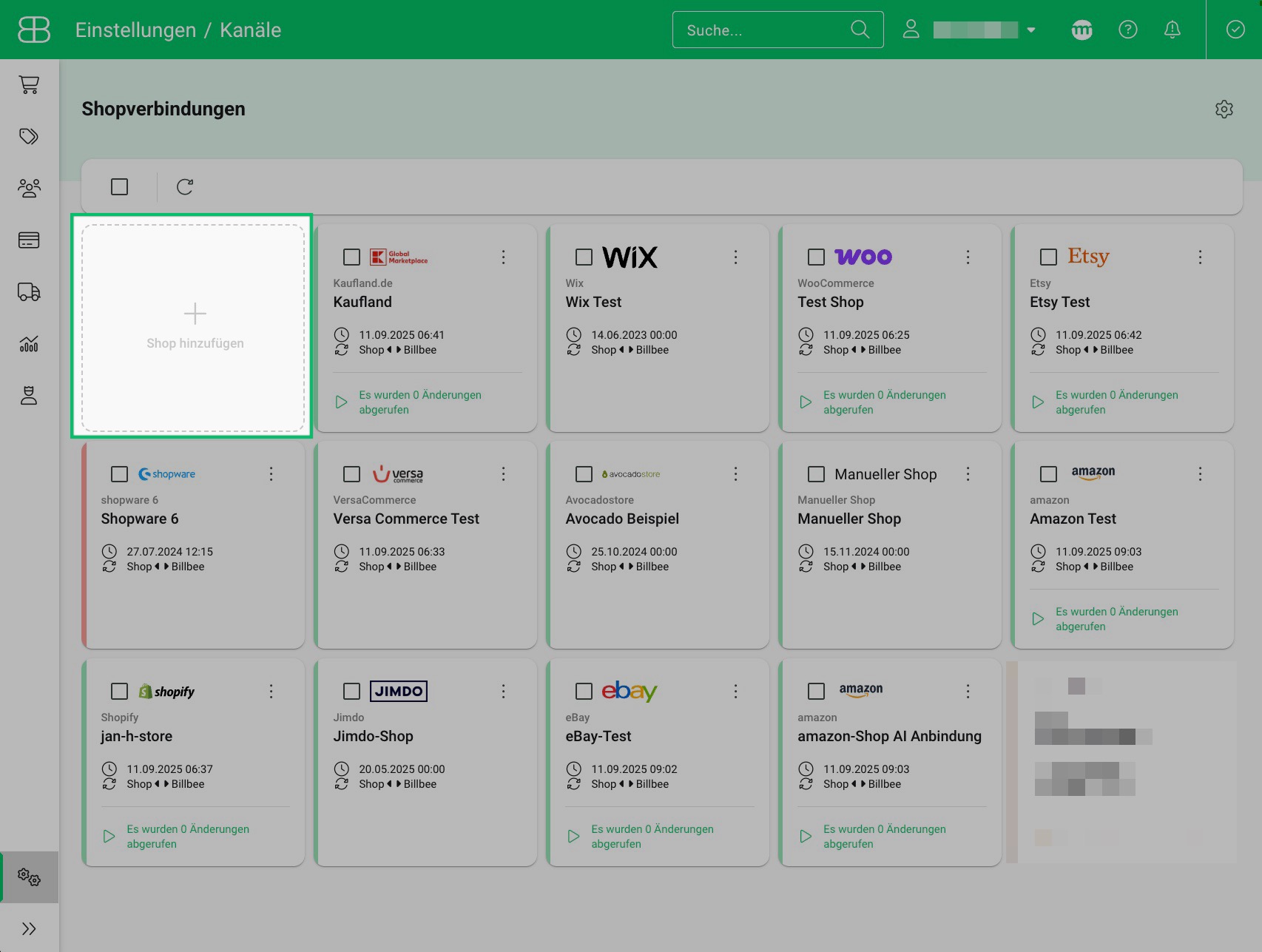1262x952 pixels.
Task: Select the eBay-Test shop checkbox
Action: (584, 691)
